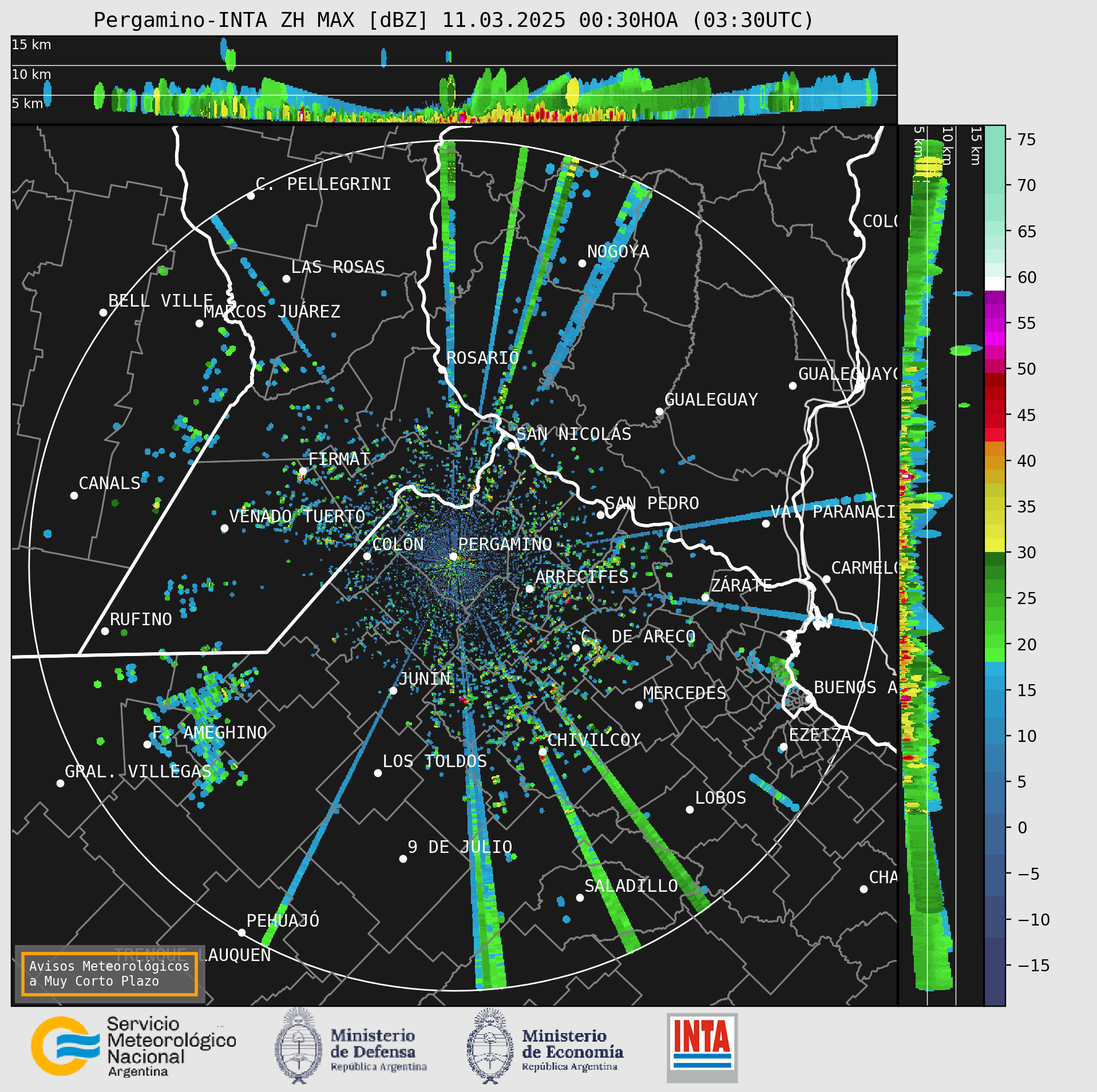This screenshot has width=1097, height=1092.
Task: Click the Gualeguay city marker
Action: (x=659, y=412)
